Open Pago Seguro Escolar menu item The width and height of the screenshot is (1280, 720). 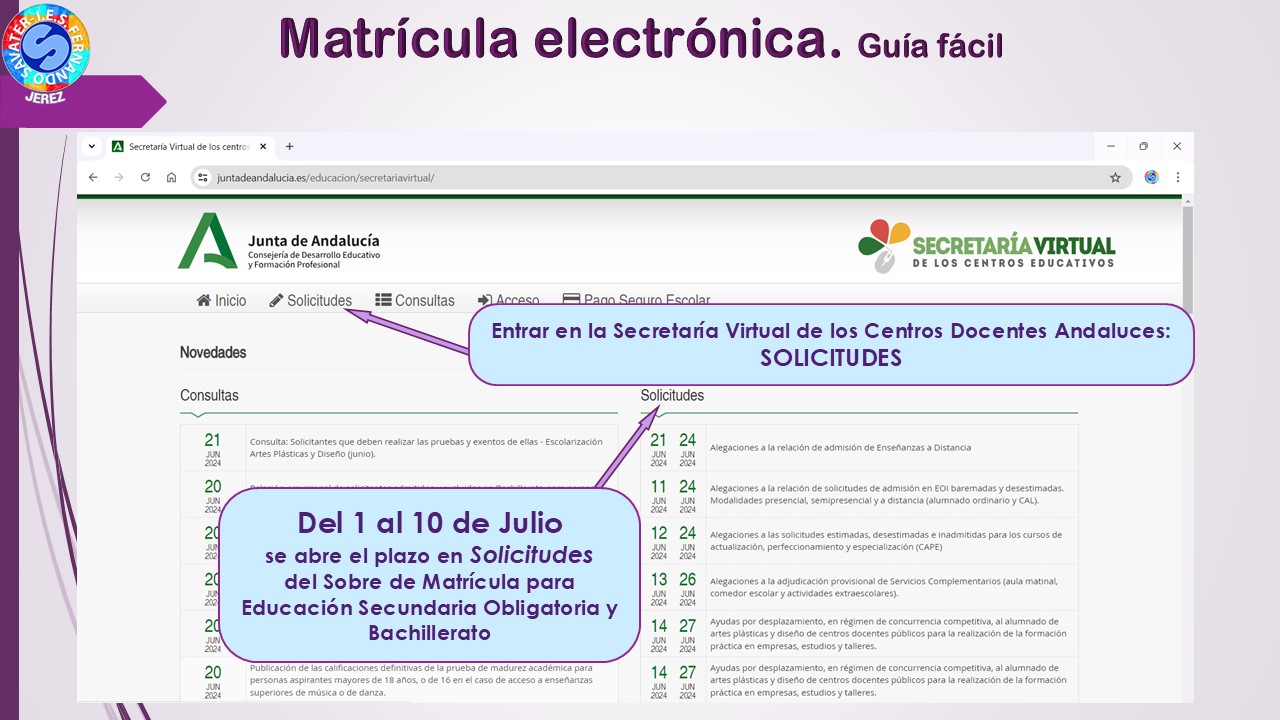coord(637,300)
